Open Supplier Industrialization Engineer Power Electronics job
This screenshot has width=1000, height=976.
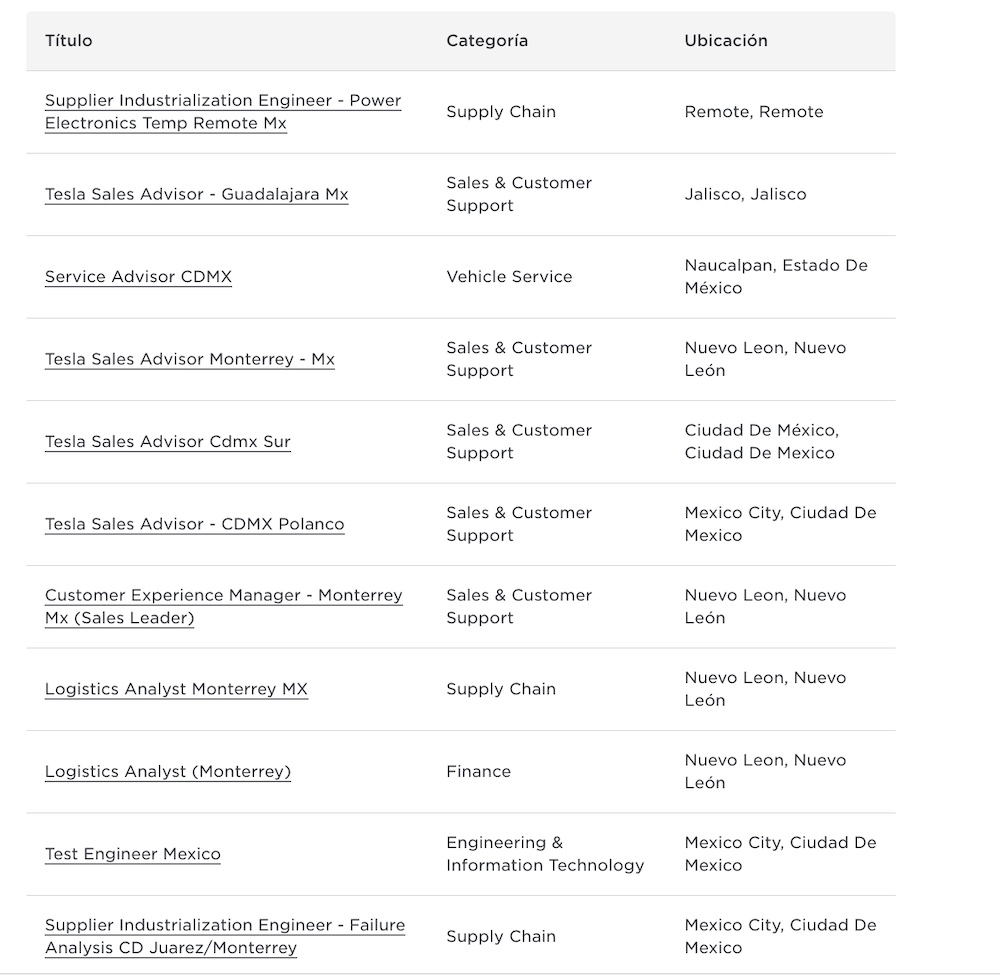pos(222,101)
